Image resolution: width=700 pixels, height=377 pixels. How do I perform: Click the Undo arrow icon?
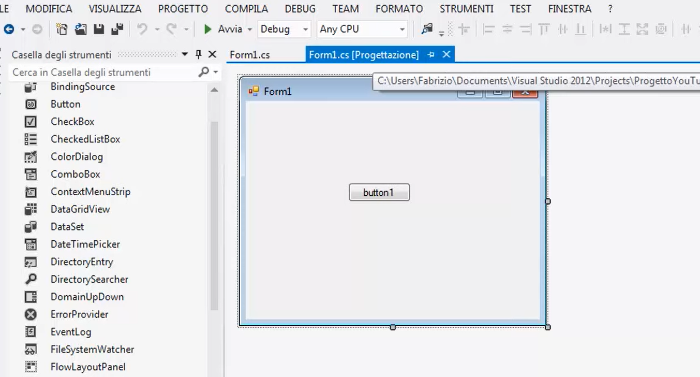point(142,29)
